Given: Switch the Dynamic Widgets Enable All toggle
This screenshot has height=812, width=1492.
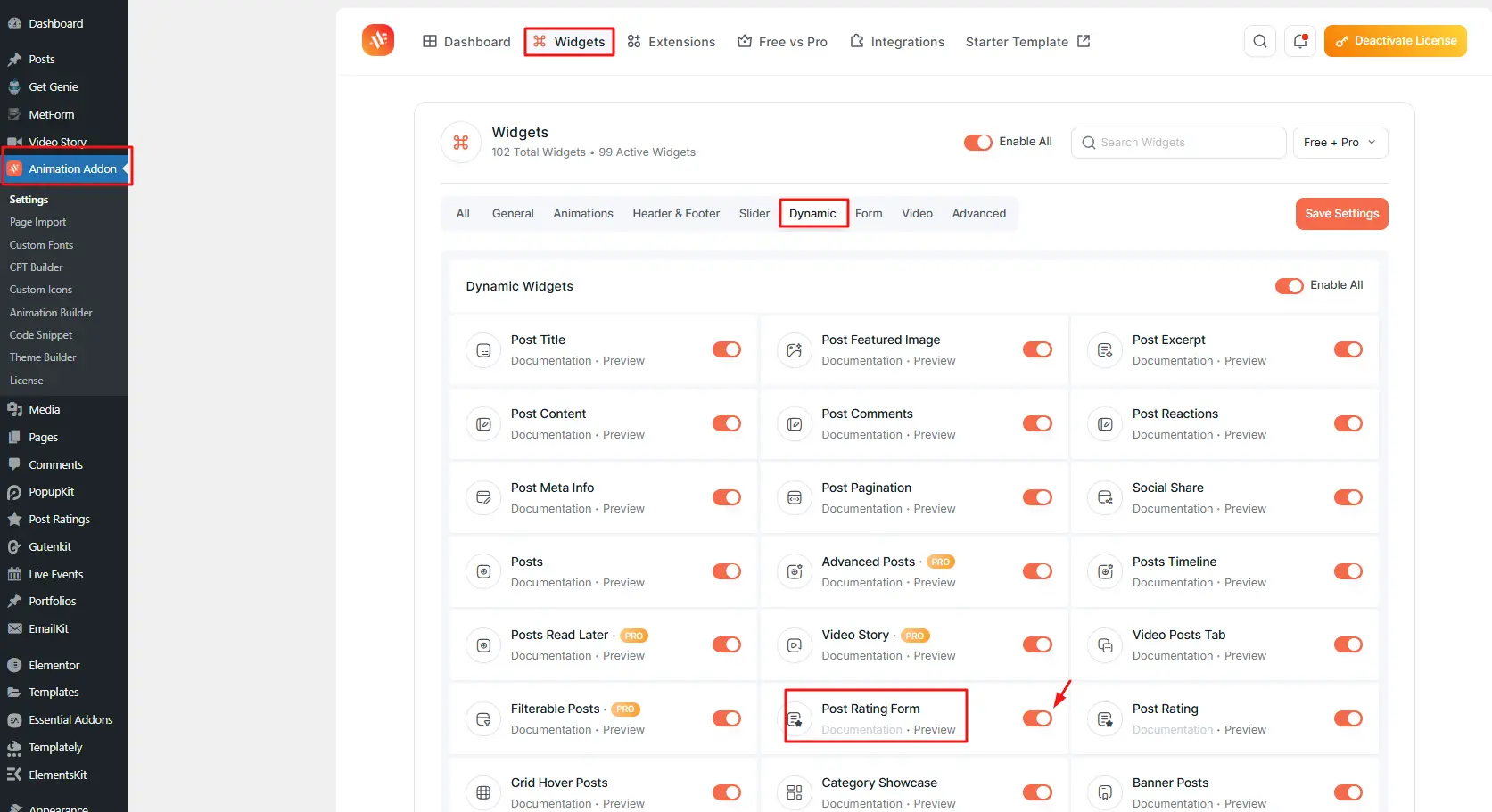Looking at the screenshot, I should coord(1289,286).
